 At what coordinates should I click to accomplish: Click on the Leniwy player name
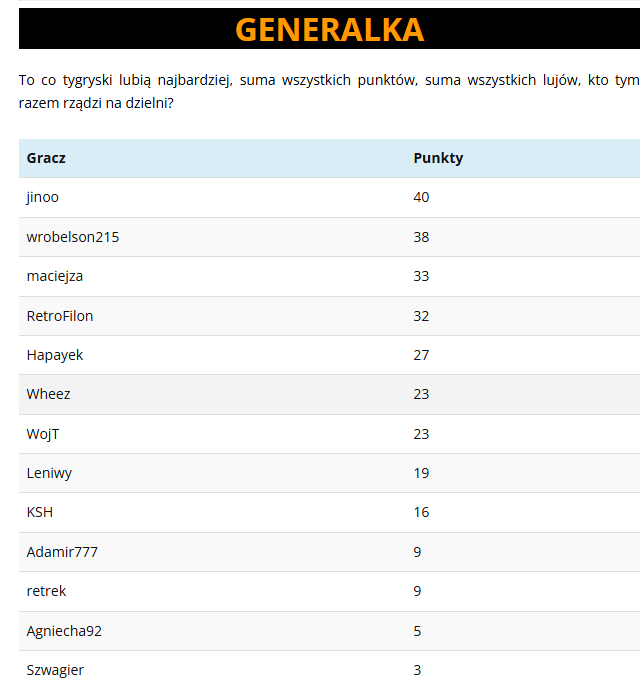[49, 473]
